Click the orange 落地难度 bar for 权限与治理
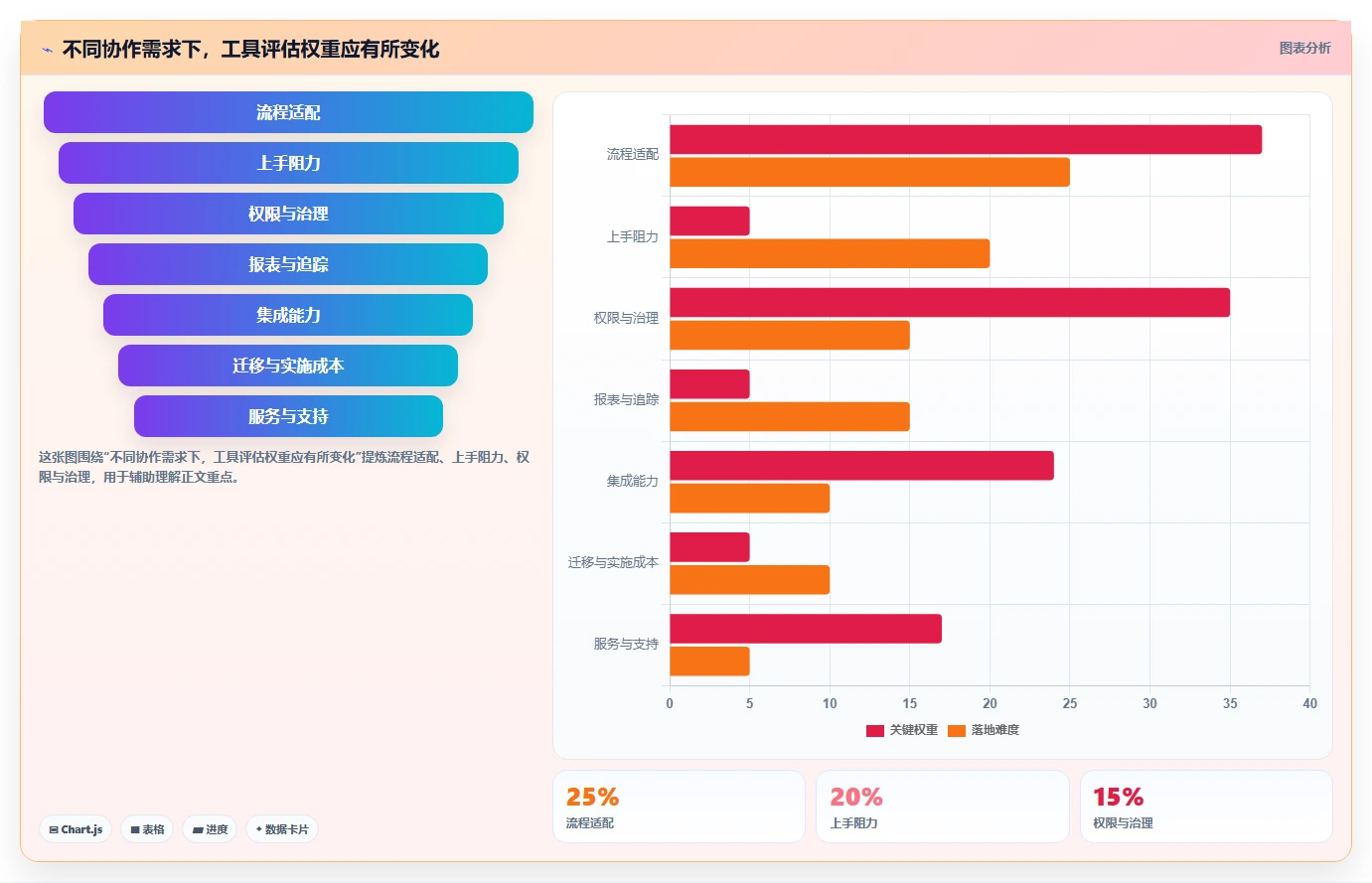The height and width of the screenshot is (883, 1372). coord(790,335)
